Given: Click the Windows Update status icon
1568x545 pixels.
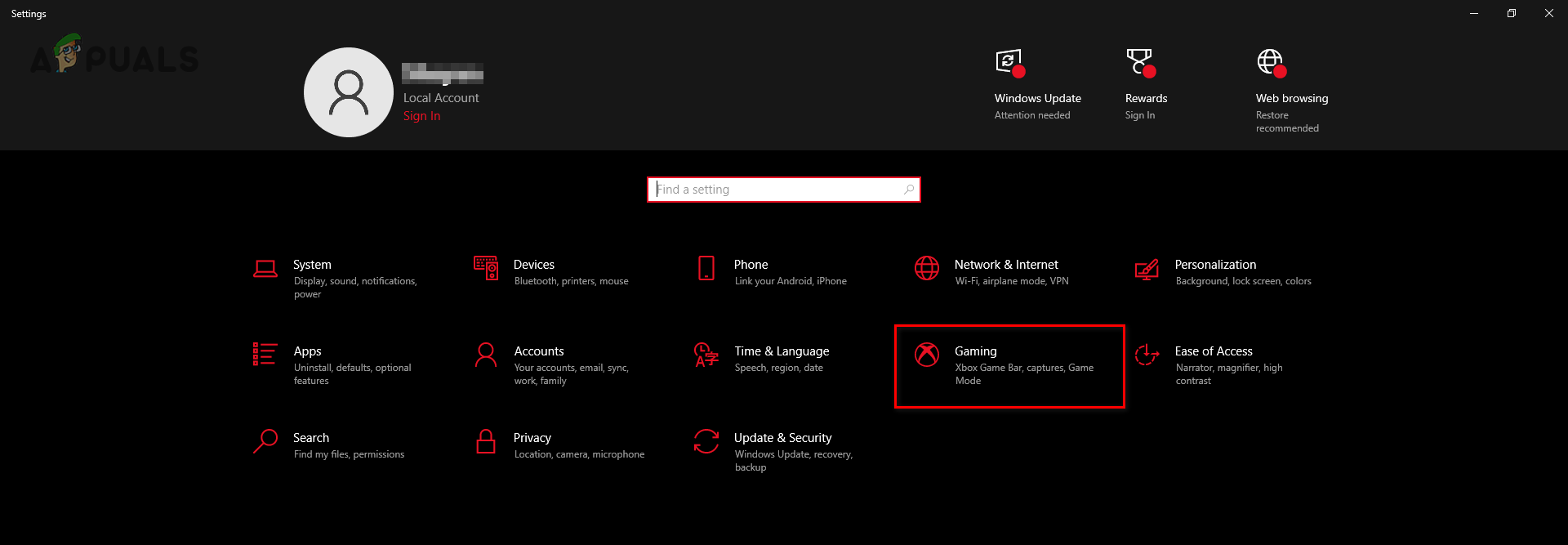Looking at the screenshot, I should point(1010,63).
